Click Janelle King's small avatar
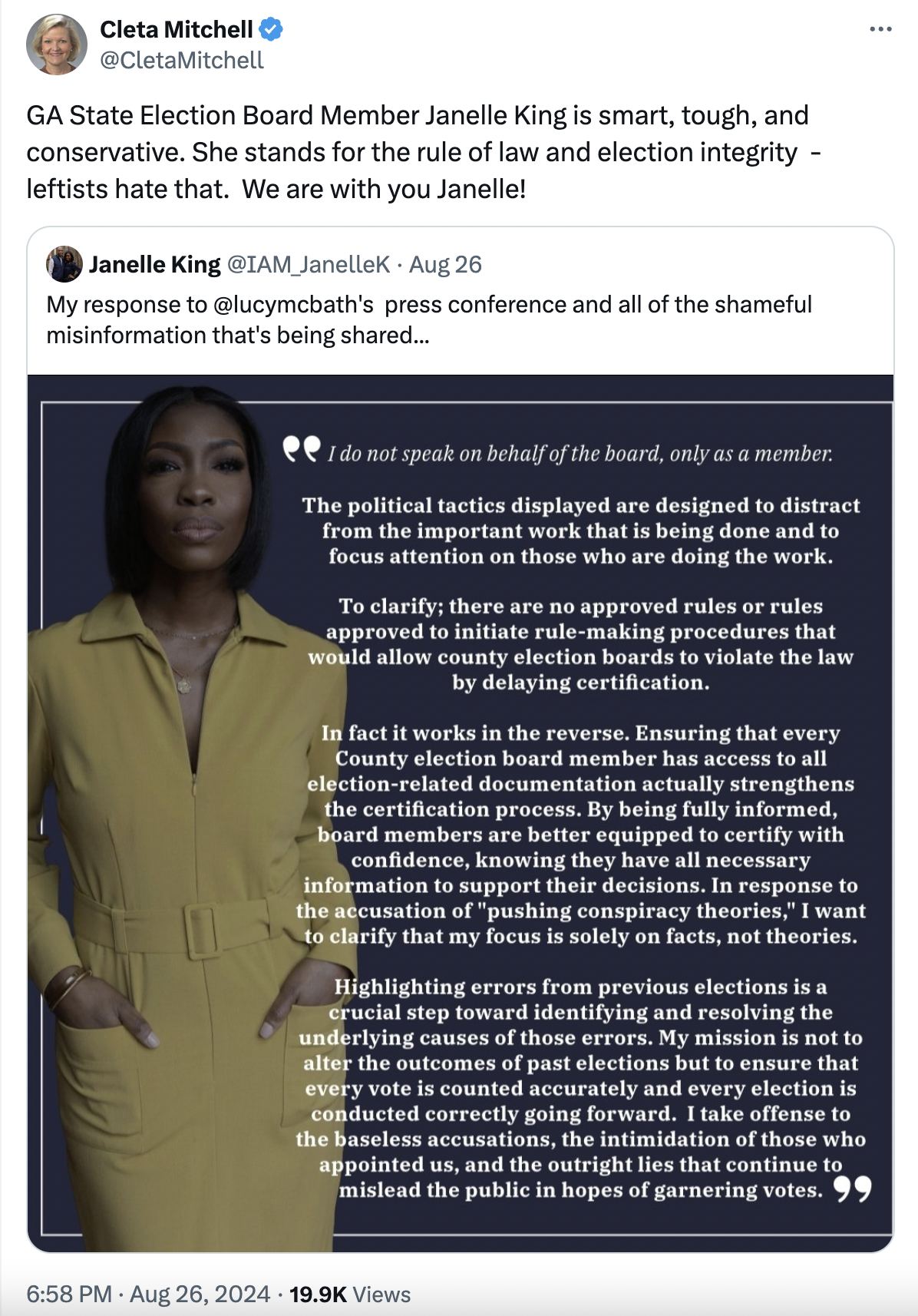 (x=64, y=264)
